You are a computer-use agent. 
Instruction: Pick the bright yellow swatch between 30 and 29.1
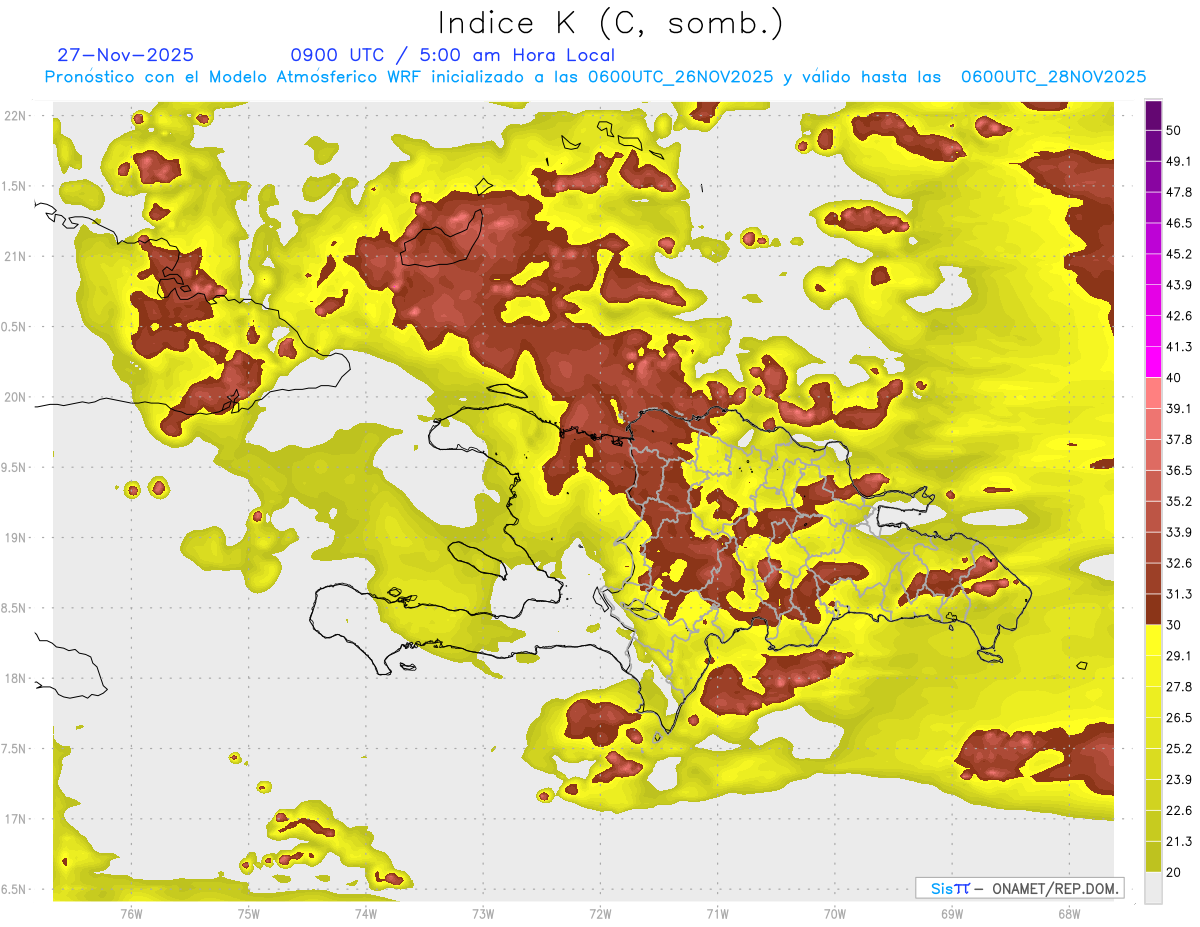tap(1153, 640)
